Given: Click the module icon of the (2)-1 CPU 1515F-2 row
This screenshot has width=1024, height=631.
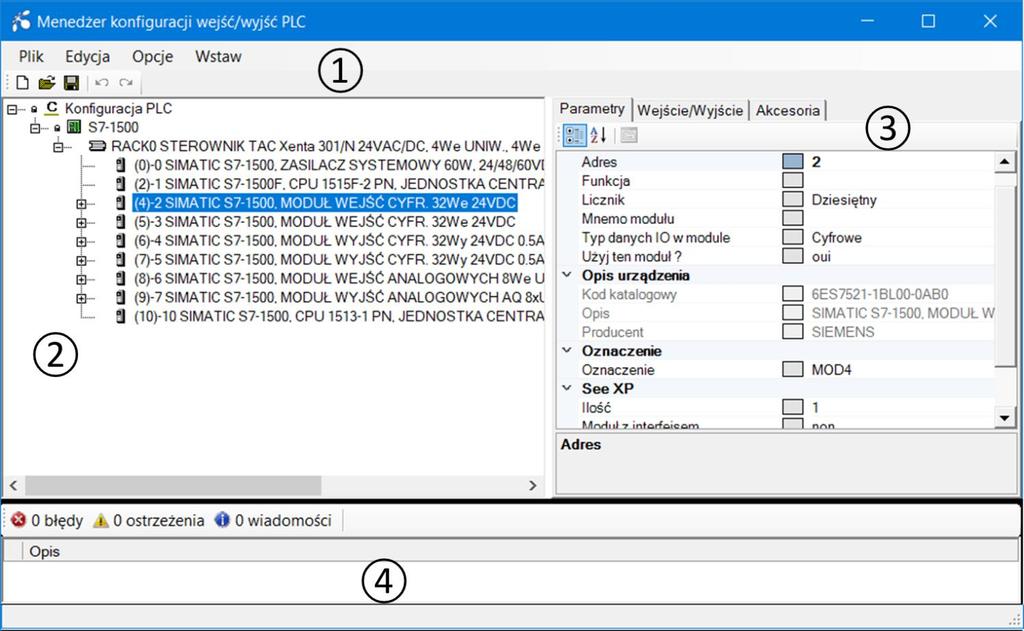Looking at the screenshot, I should click(x=120, y=184).
